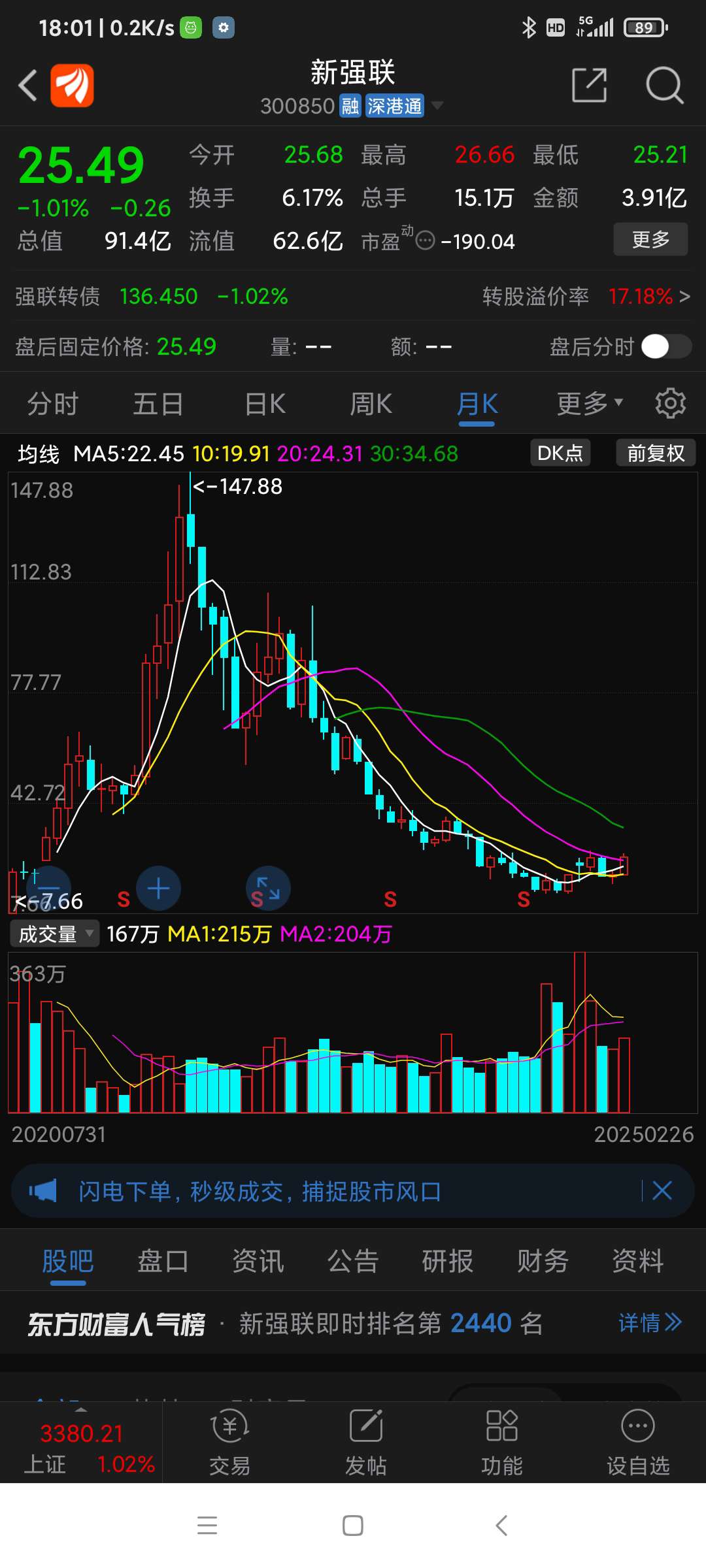
Task: Expand stock name dropdown arrow
Action: coord(437,105)
